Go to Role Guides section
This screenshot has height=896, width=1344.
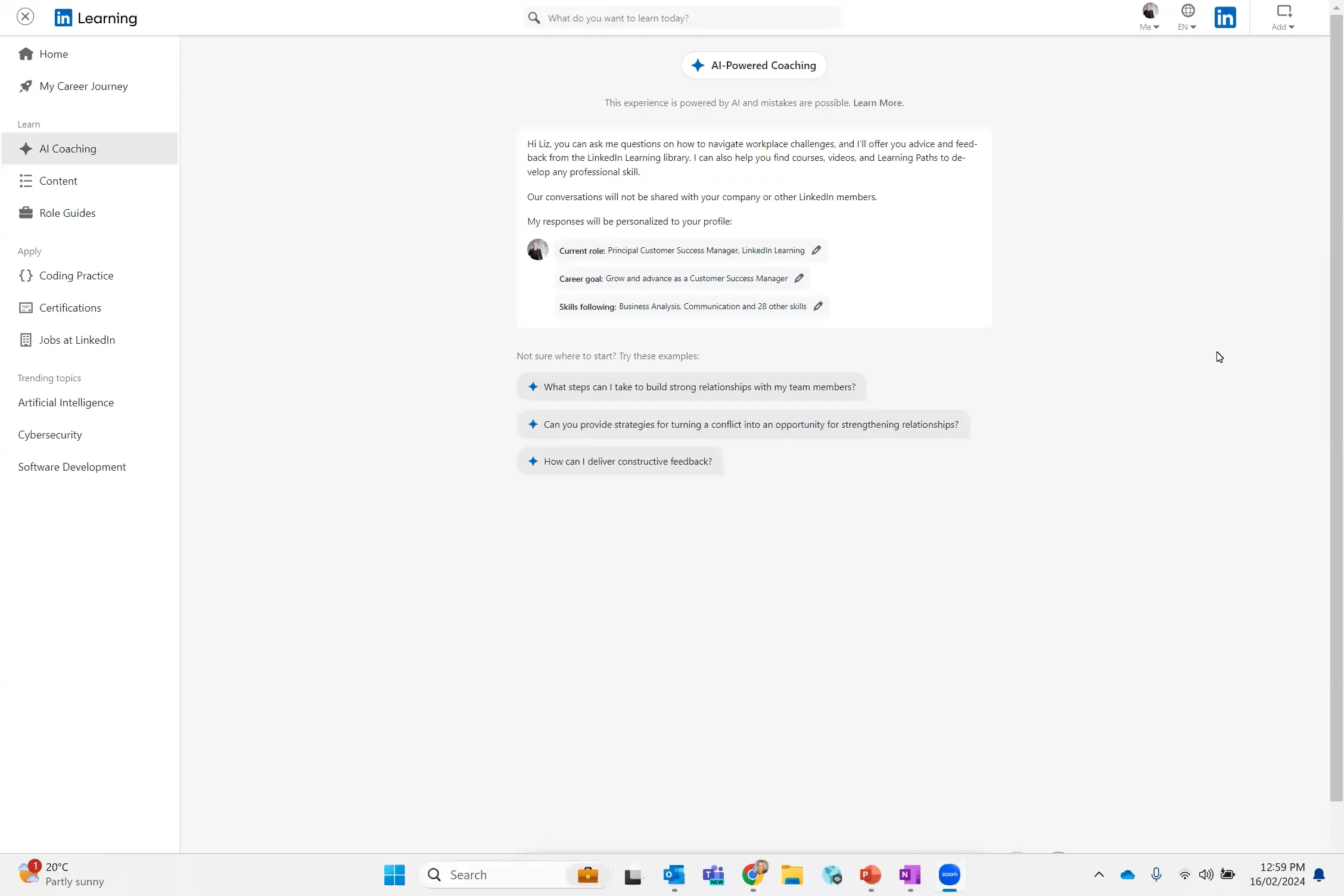click(x=67, y=213)
